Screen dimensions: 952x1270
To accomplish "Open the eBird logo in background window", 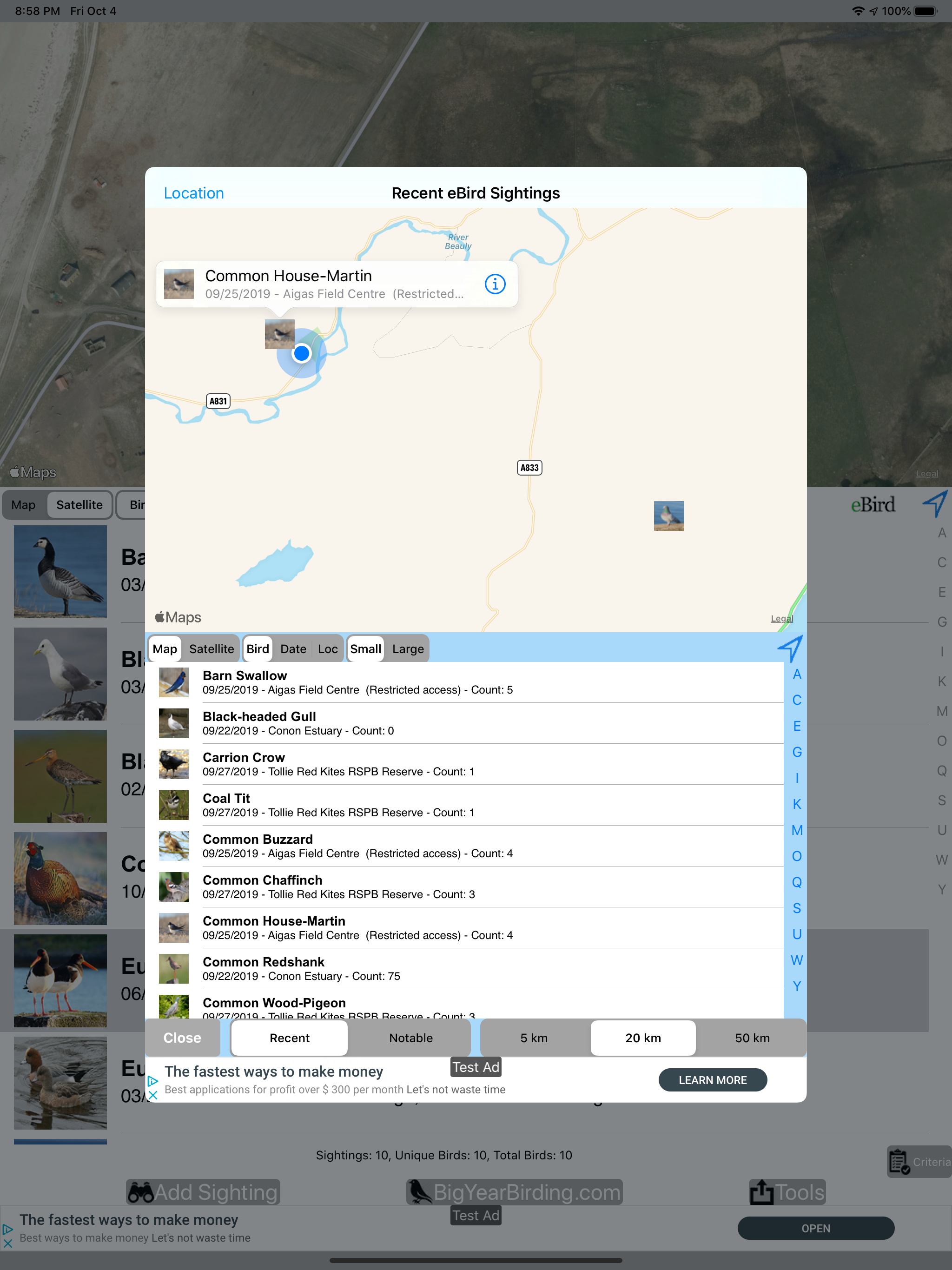I will (873, 505).
